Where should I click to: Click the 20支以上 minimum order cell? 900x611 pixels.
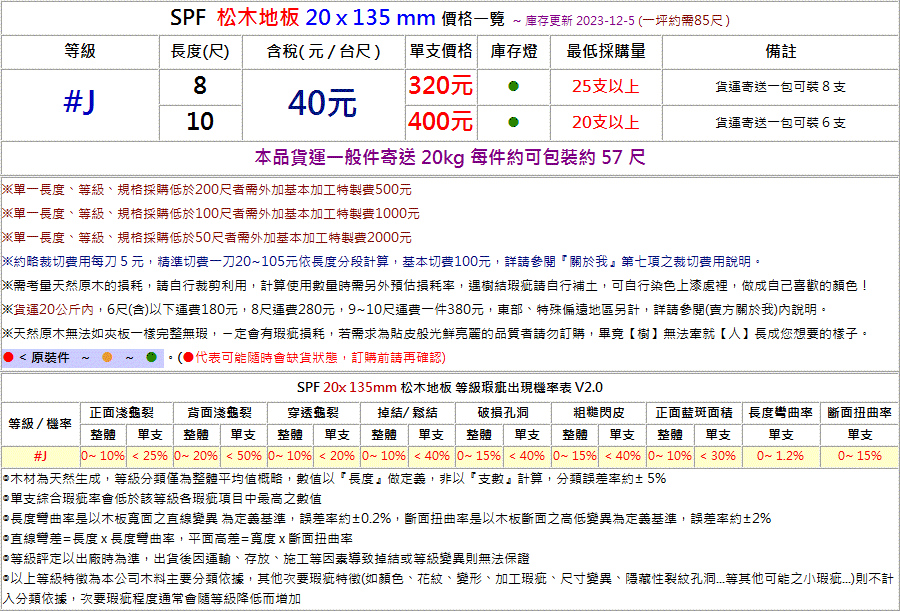pos(606,122)
